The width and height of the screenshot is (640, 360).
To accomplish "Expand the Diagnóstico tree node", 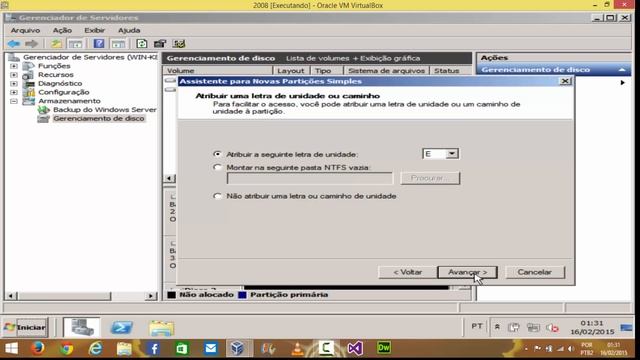I will (x=14, y=84).
